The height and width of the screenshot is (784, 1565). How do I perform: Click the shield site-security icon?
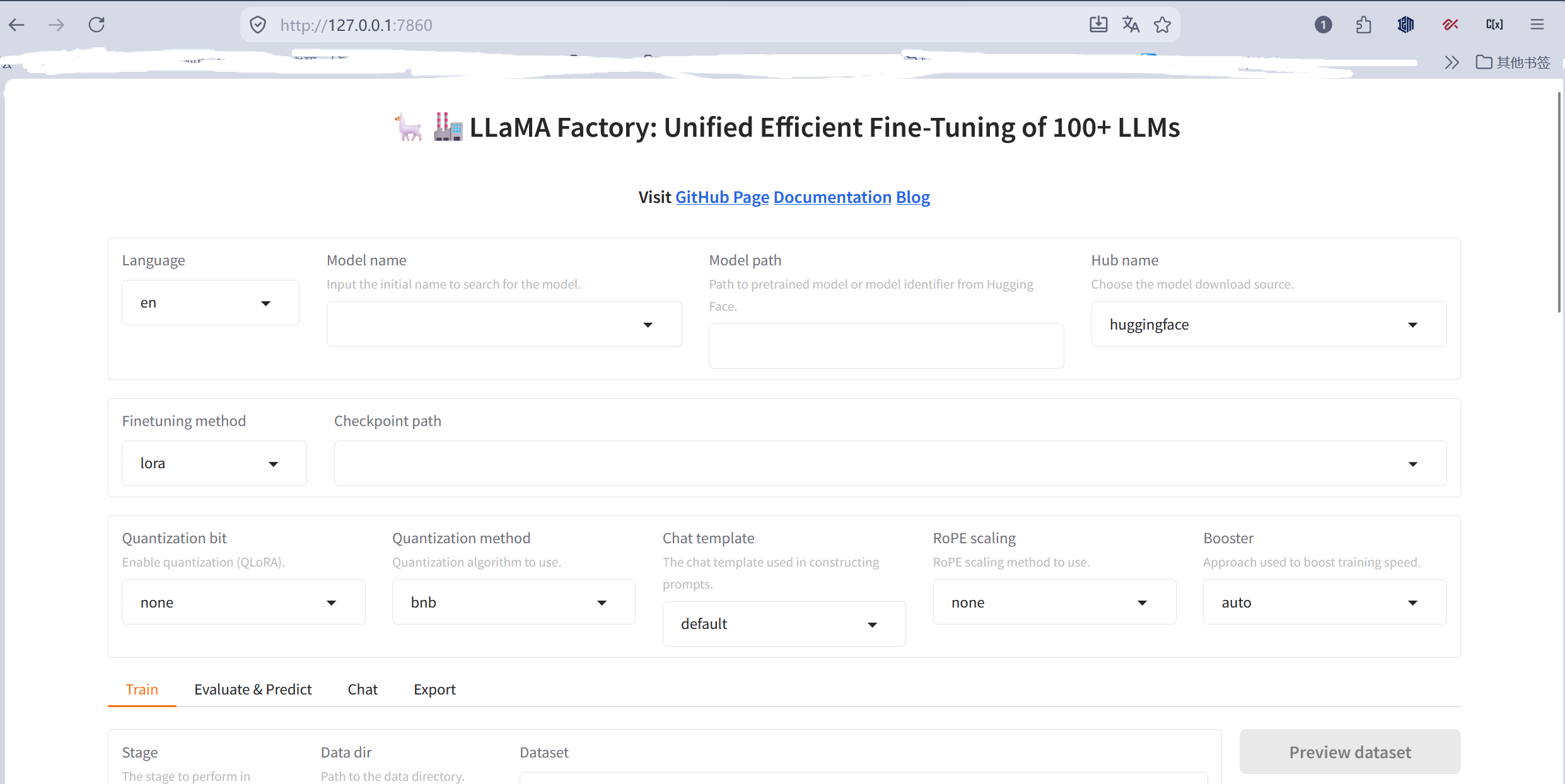(258, 25)
